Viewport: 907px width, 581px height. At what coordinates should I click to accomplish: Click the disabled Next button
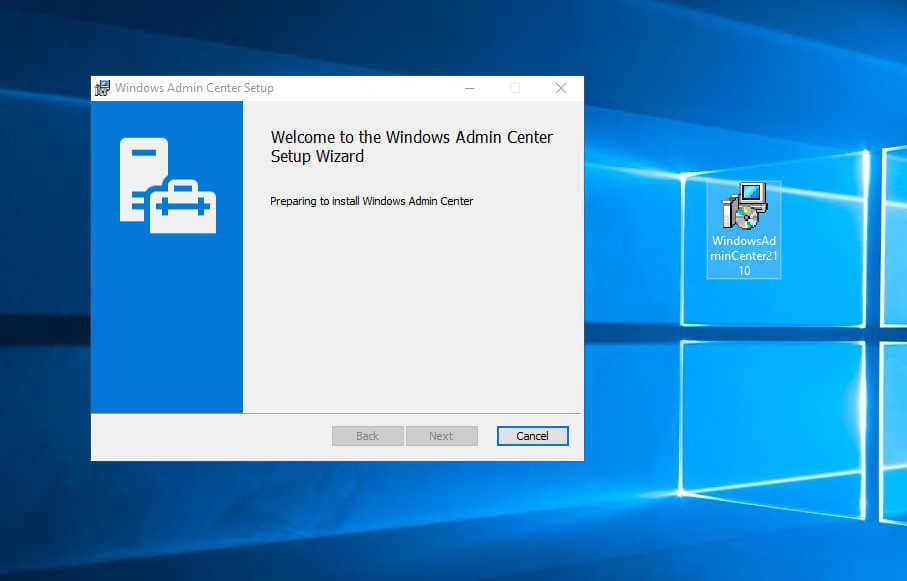(x=441, y=435)
